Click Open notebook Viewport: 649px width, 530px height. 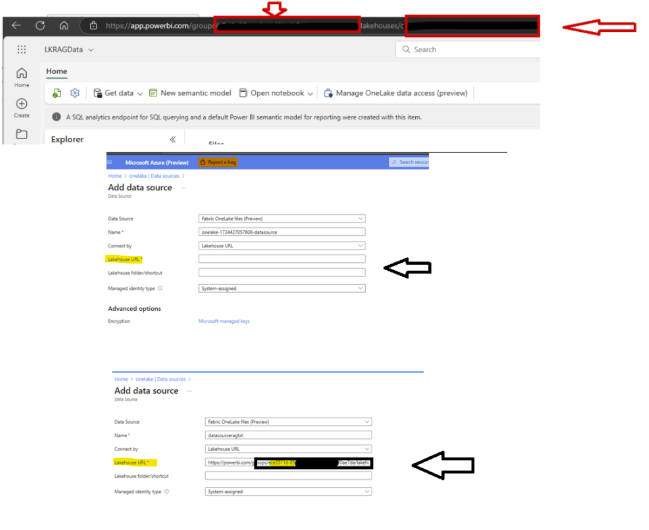click(272, 93)
